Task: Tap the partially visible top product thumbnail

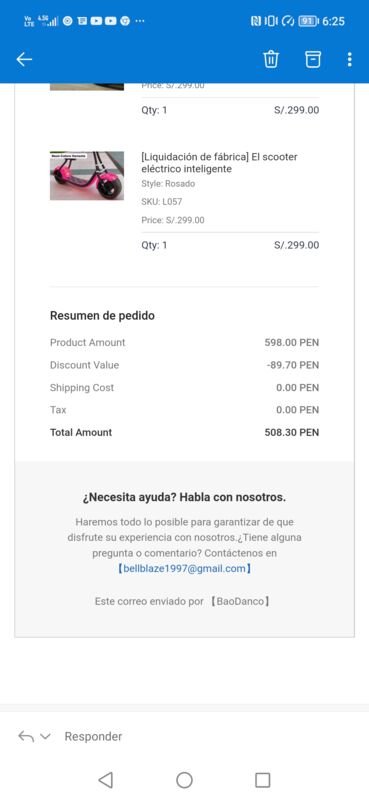Action: pos(87,87)
